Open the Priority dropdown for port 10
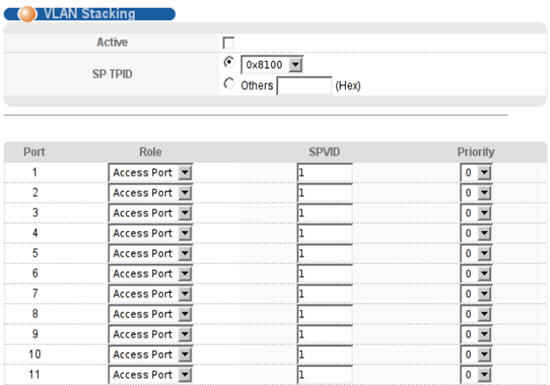Viewport: 550px width, 385px height. tap(476, 355)
